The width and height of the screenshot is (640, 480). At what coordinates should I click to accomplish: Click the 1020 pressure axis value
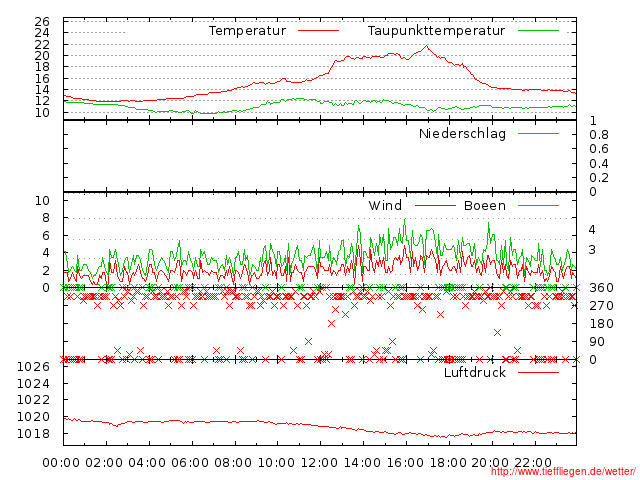coord(33,416)
